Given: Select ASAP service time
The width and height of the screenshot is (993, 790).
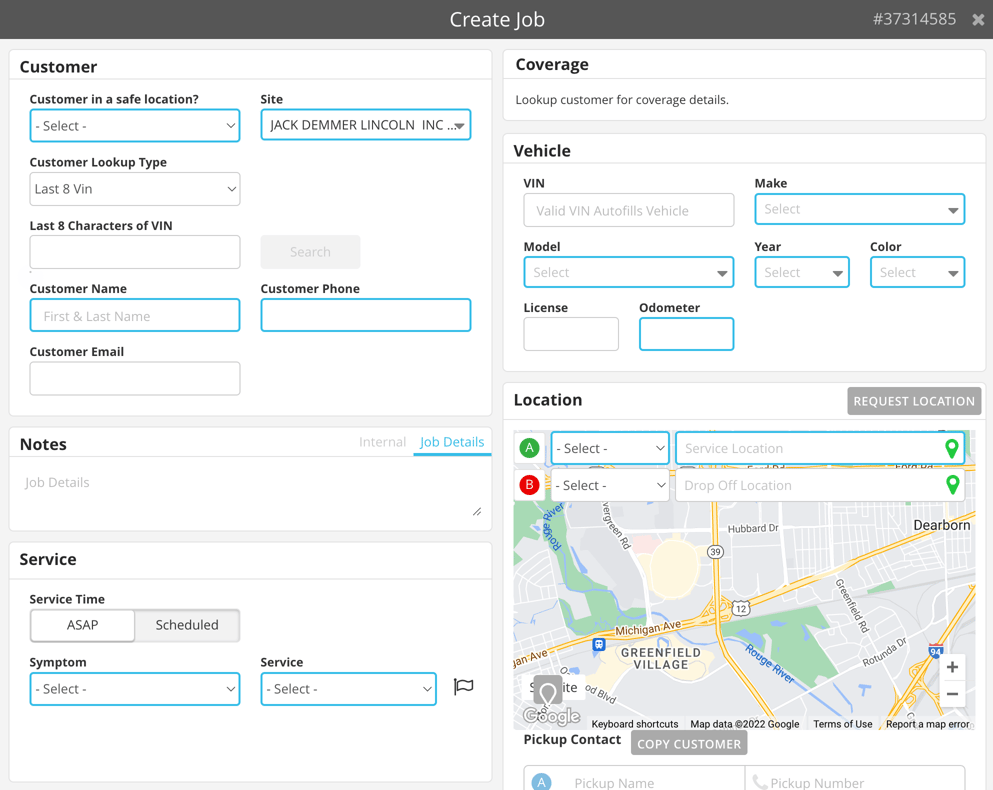Looking at the screenshot, I should pos(83,625).
